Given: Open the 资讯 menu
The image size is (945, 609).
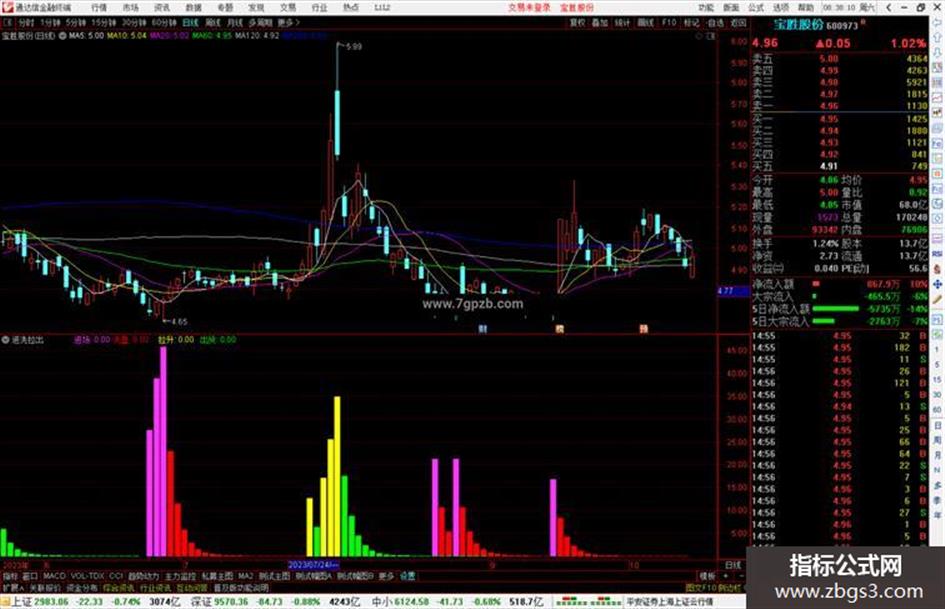Looking at the screenshot, I should coord(162,8).
